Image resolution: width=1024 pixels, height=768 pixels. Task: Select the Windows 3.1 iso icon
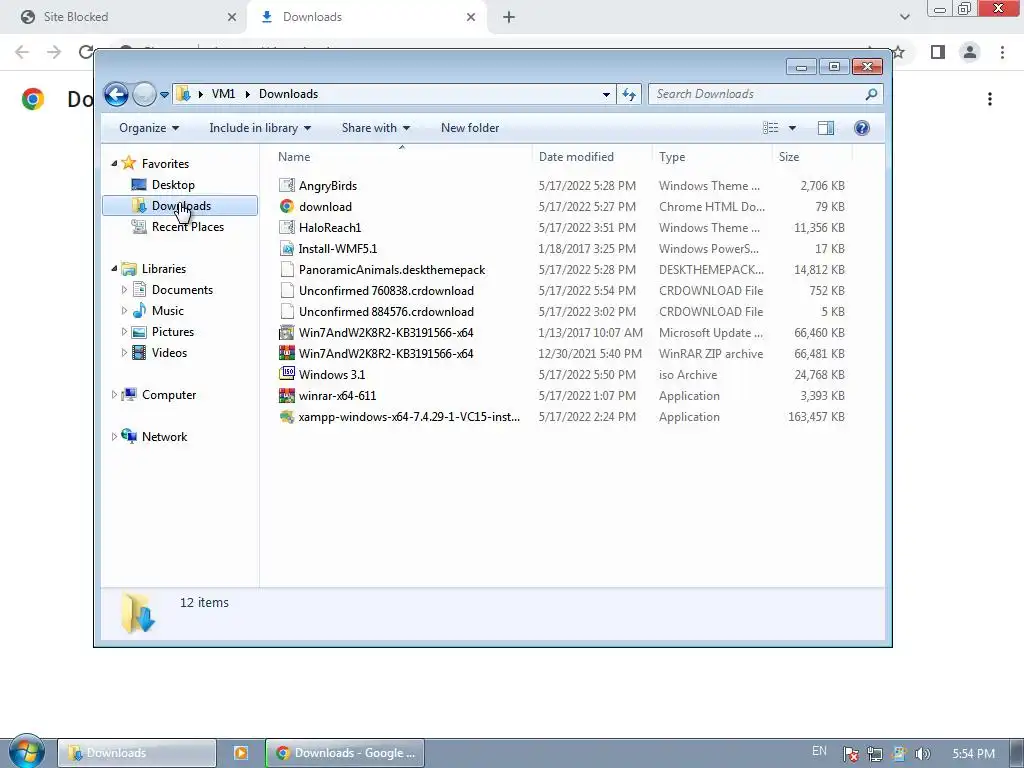pyautogui.click(x=287, y=374)
